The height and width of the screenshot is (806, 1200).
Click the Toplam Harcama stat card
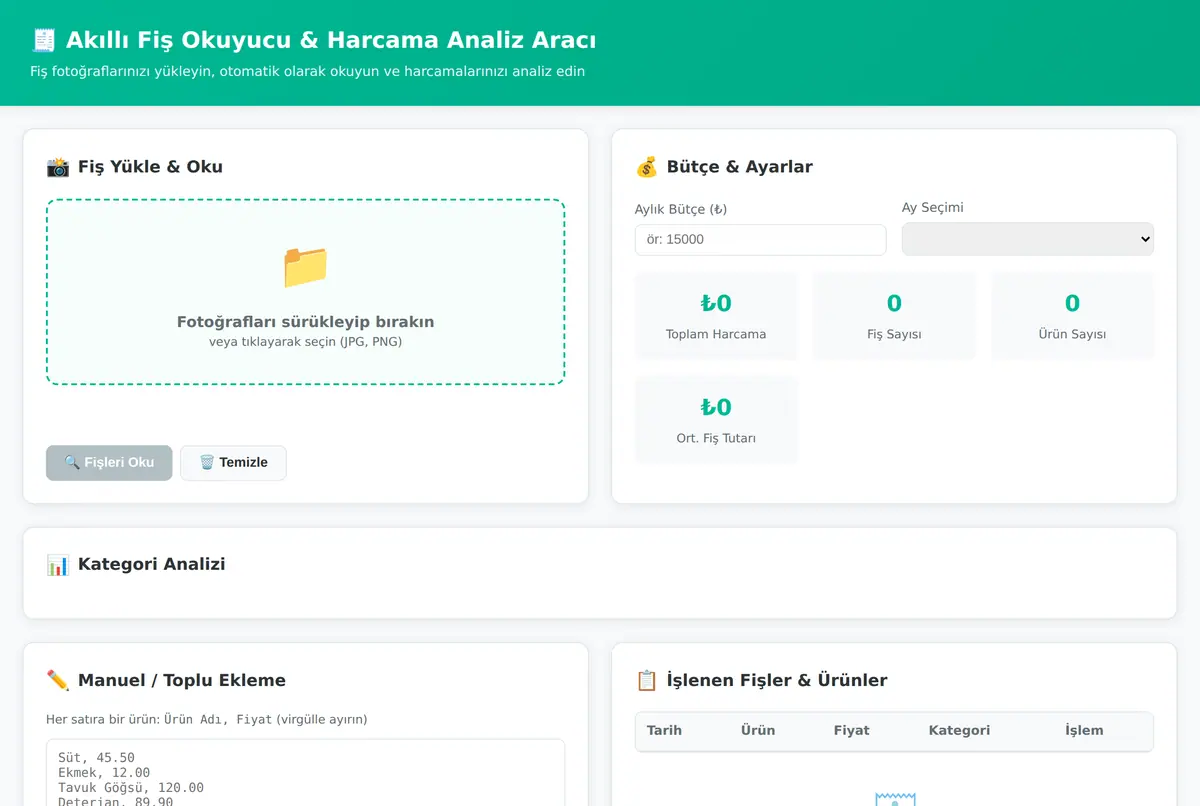716,316
